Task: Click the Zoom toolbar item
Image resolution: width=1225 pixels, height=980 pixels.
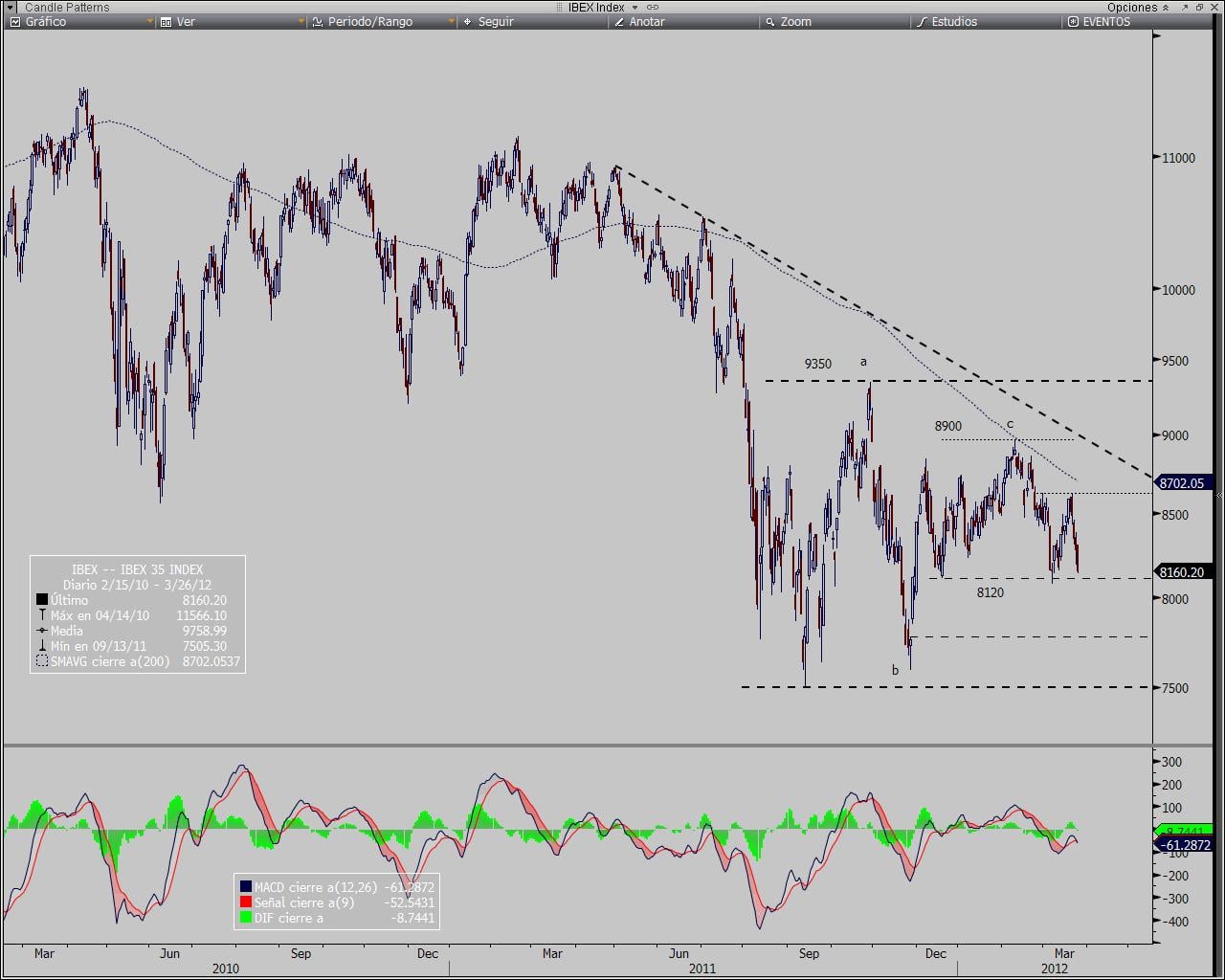Action: 795,21
